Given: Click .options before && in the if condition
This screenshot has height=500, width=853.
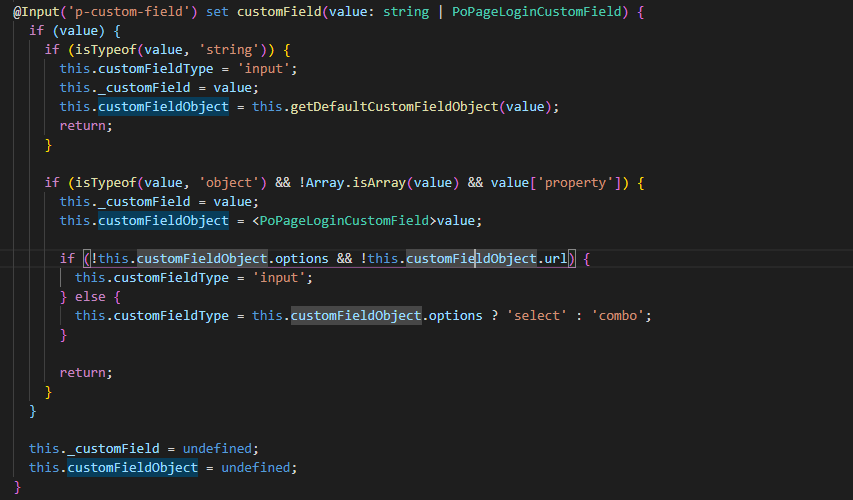Looking at the screenshot, I should 298,258.
